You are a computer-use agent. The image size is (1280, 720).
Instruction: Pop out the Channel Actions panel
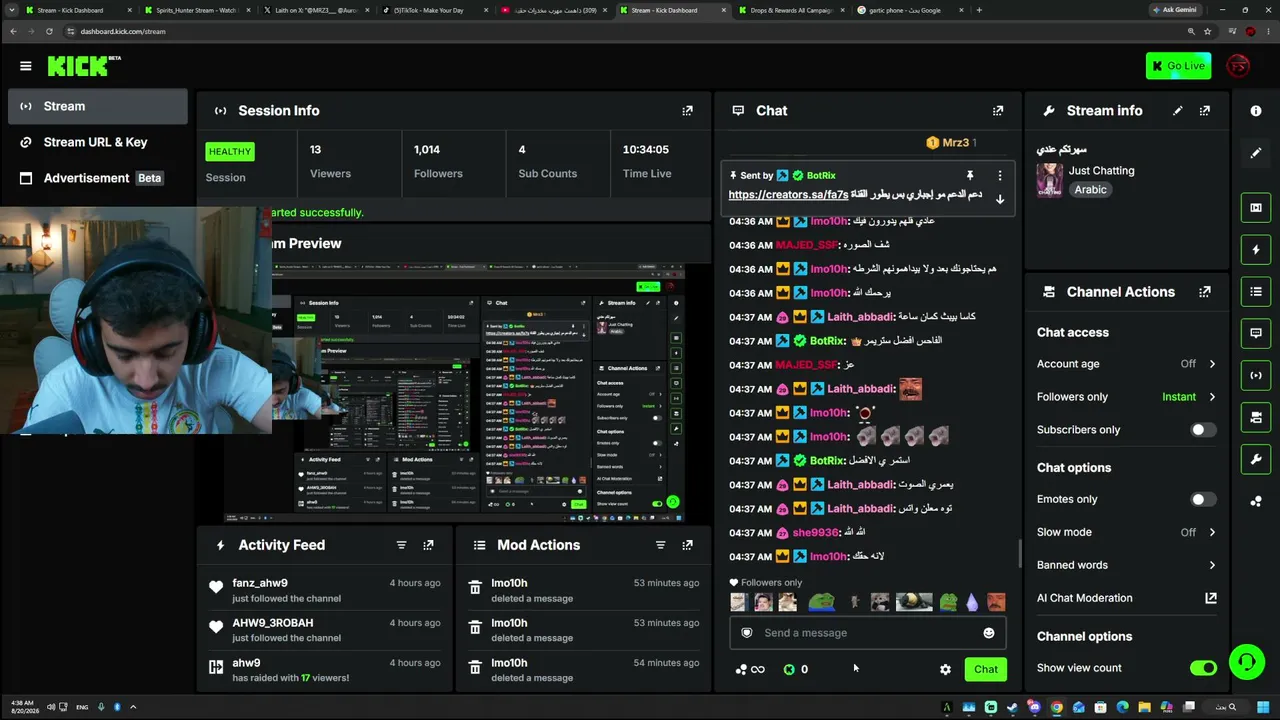[x=1205, y=292]
